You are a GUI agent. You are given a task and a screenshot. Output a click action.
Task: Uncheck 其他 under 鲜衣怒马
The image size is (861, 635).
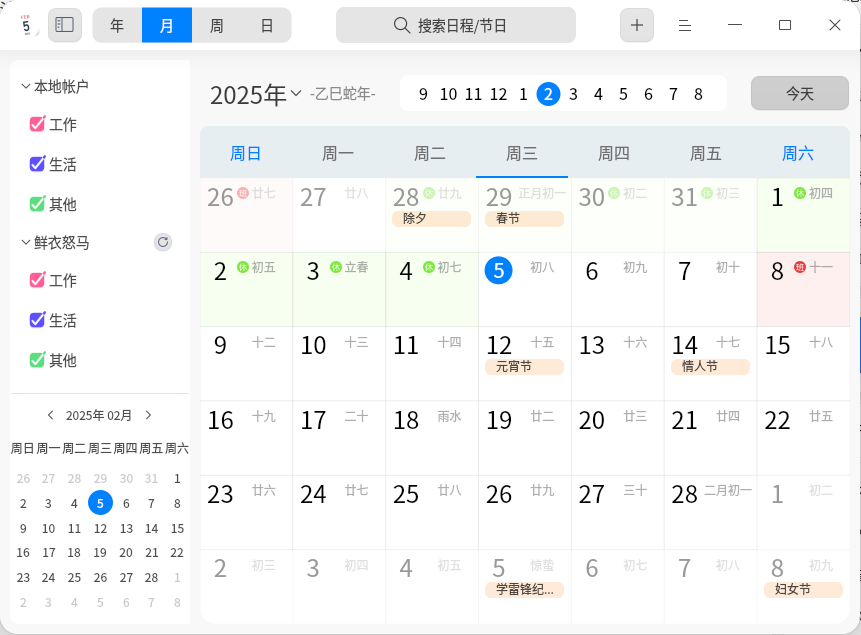pyautogui.click(x=37, y=360)
